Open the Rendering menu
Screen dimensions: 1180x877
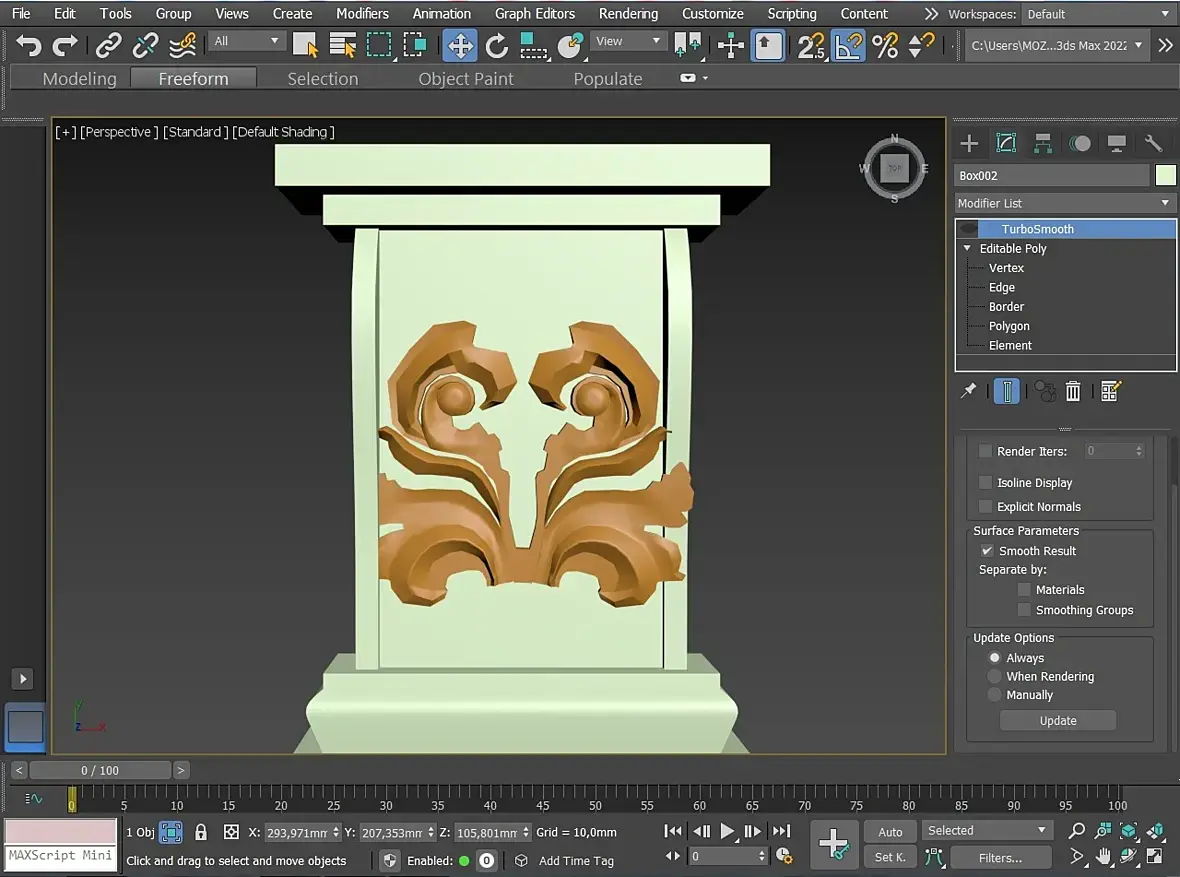click(x=628, y=14)
